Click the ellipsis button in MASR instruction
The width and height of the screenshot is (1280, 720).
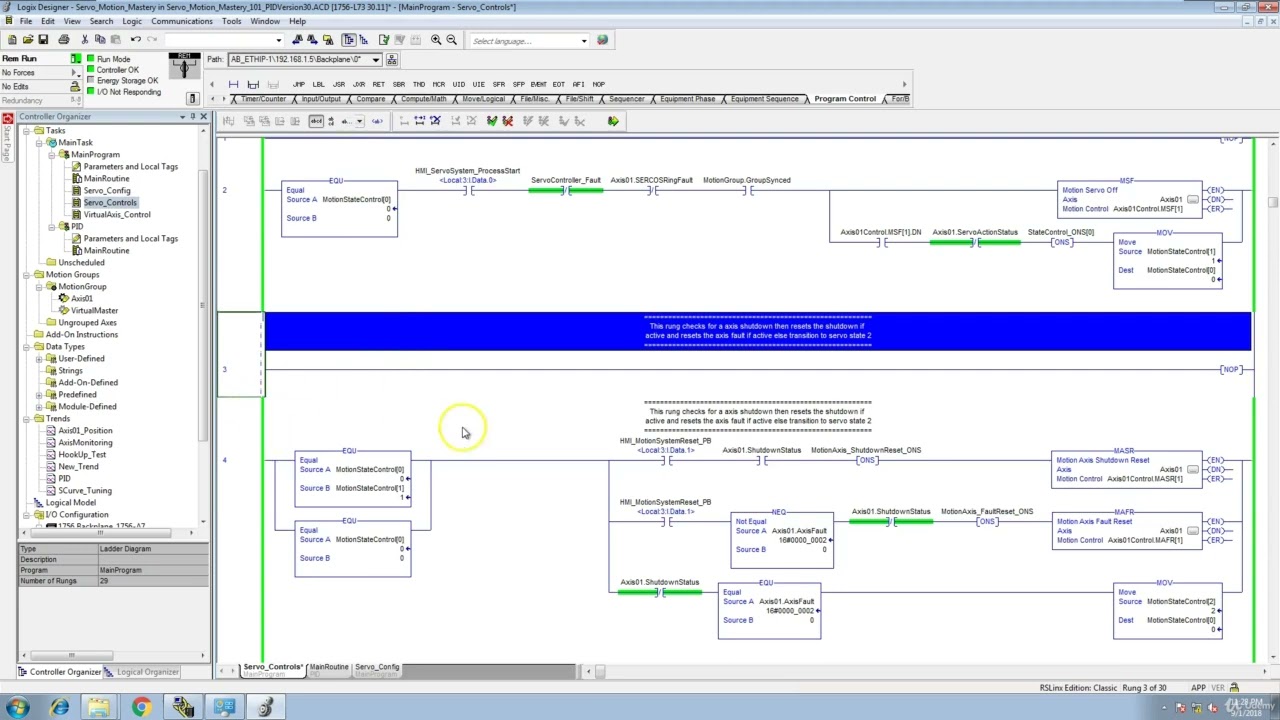1193,469
